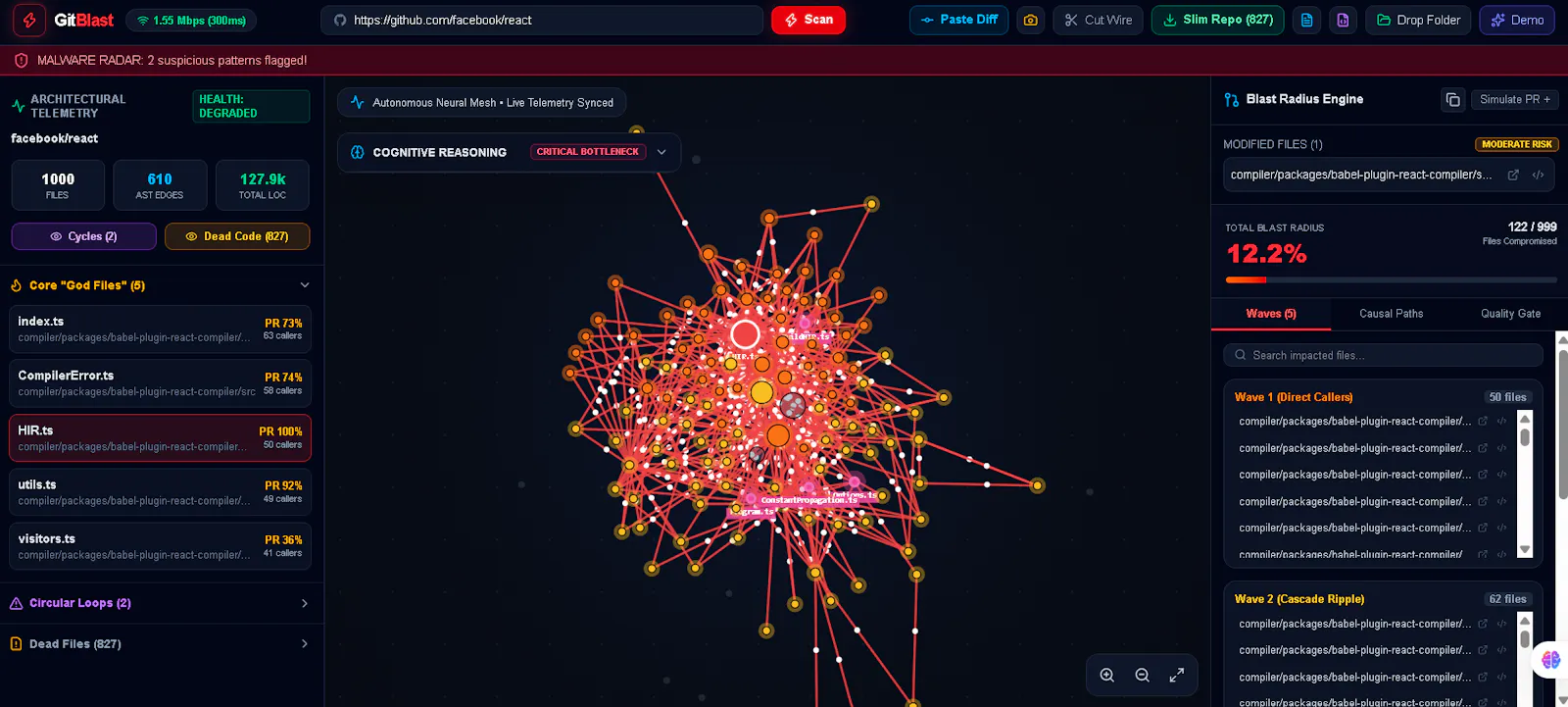View code of first Wave 2 file
Viewport: 1568px width, 707px height.
(1501, 624)
